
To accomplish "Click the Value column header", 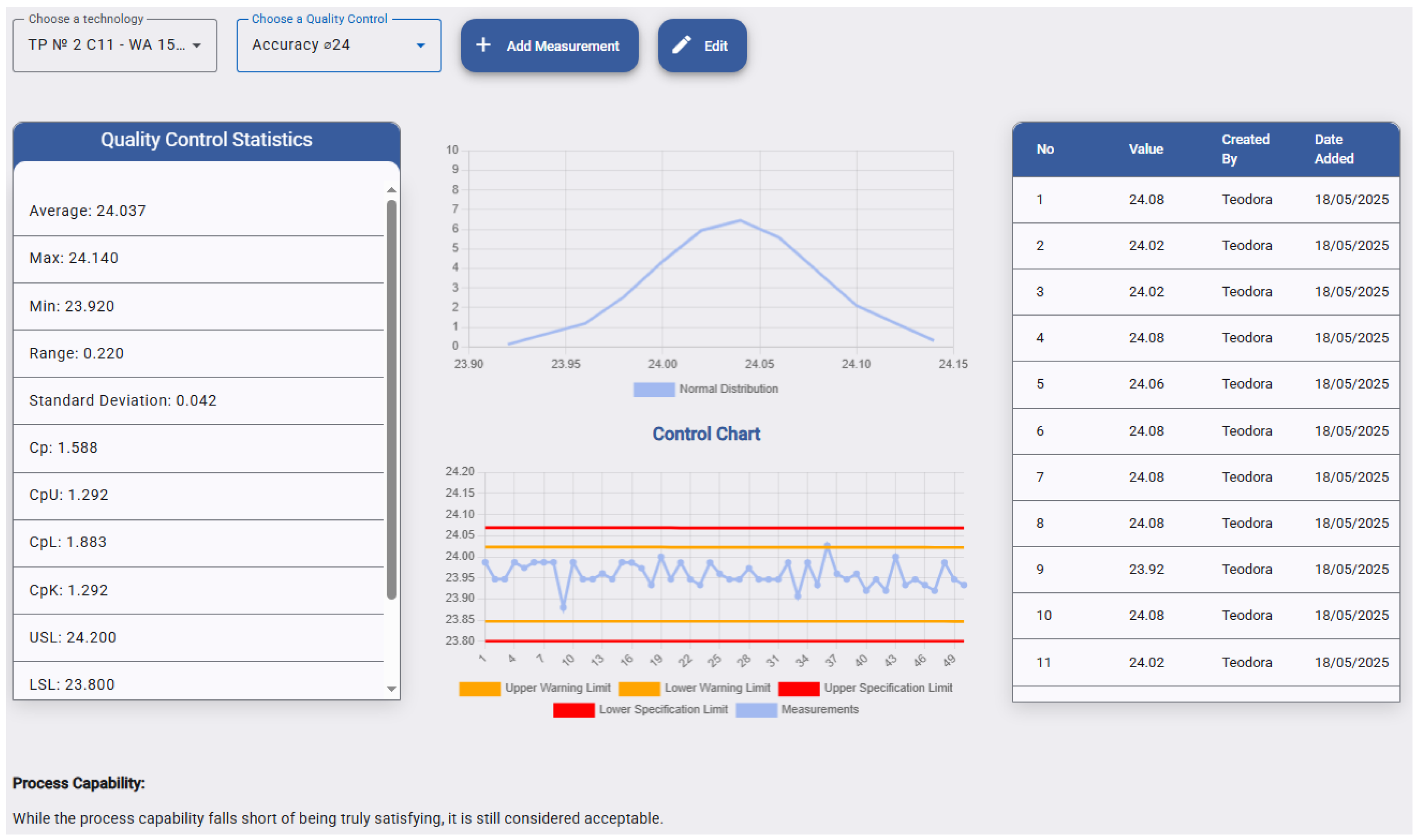I will [x=1146, y=149].
